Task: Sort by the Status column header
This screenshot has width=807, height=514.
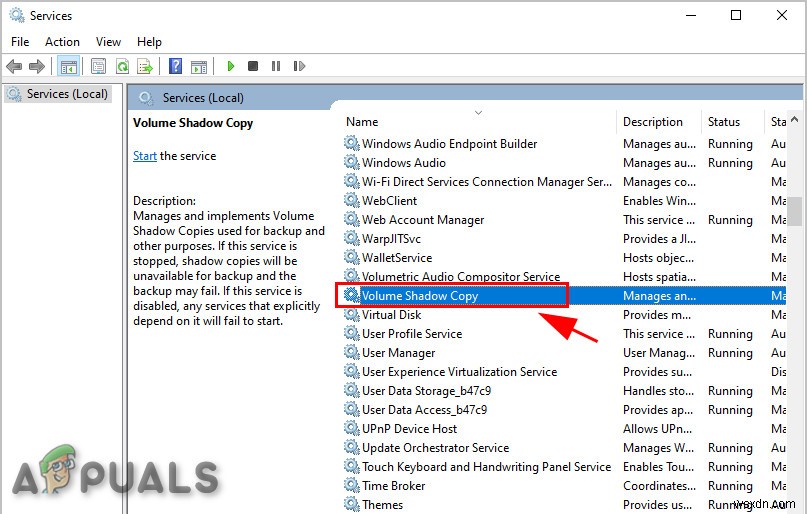Action: tap(733, 122)
